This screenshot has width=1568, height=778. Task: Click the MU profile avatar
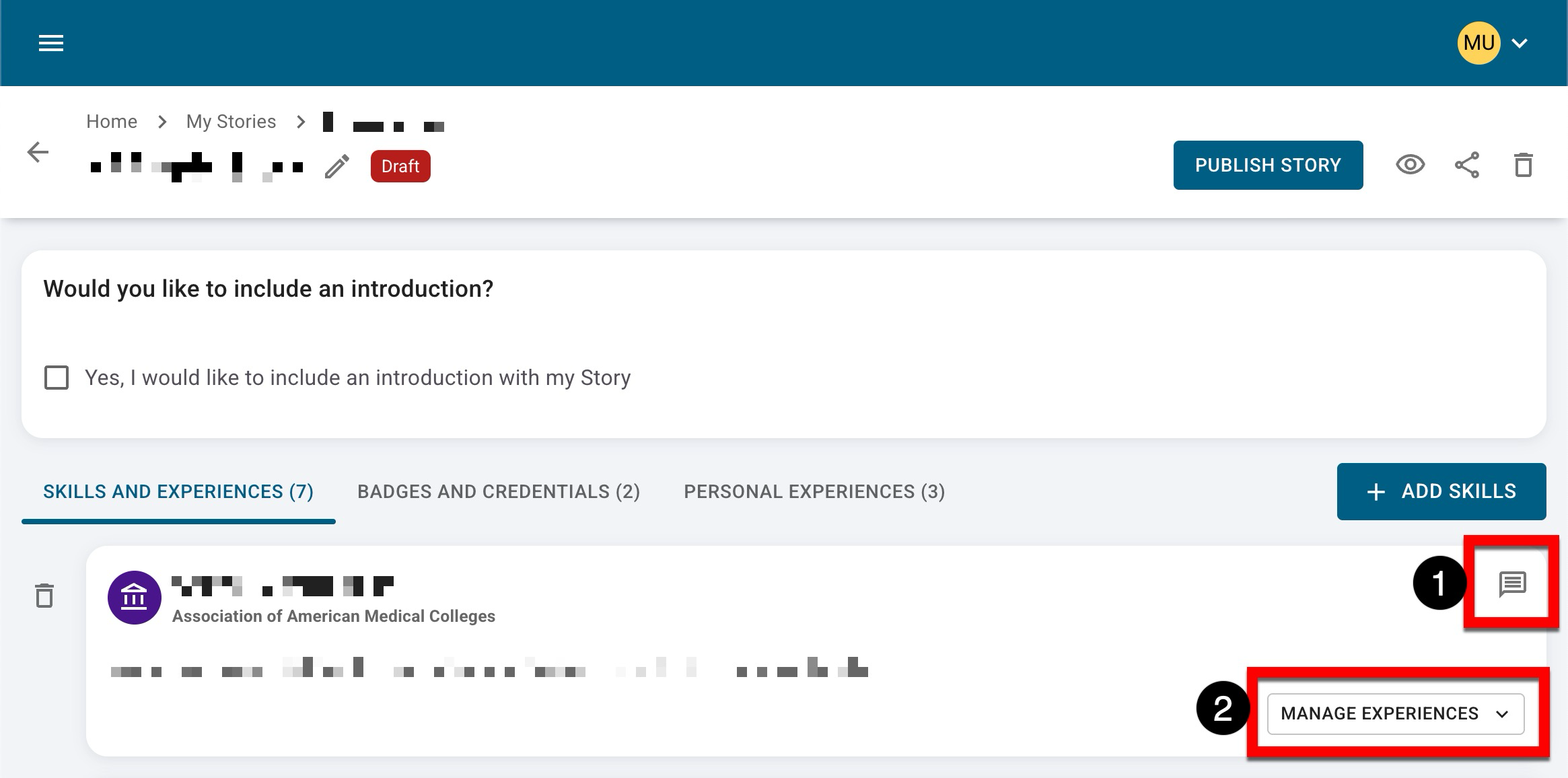(x=1478, y=44)
